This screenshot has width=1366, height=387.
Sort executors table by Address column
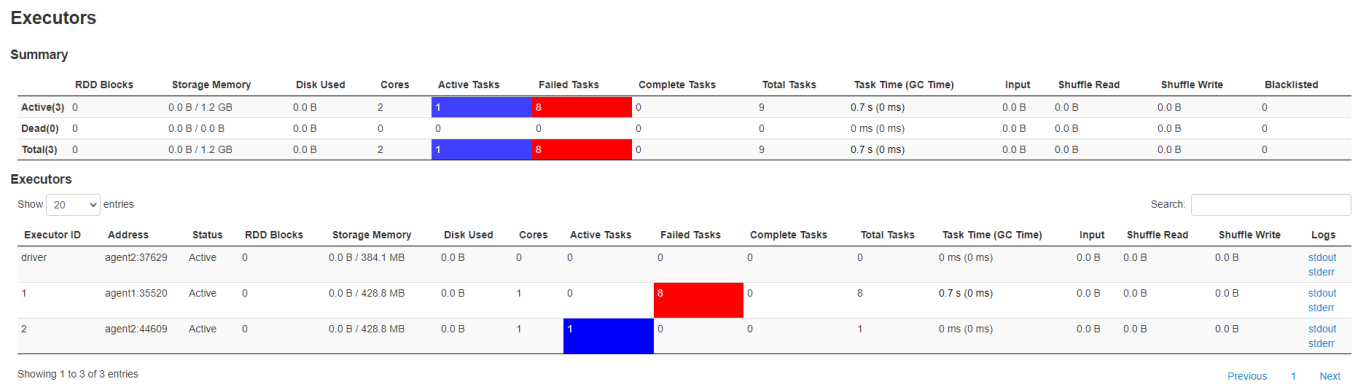pyautogui.click(x=128, y=235)
